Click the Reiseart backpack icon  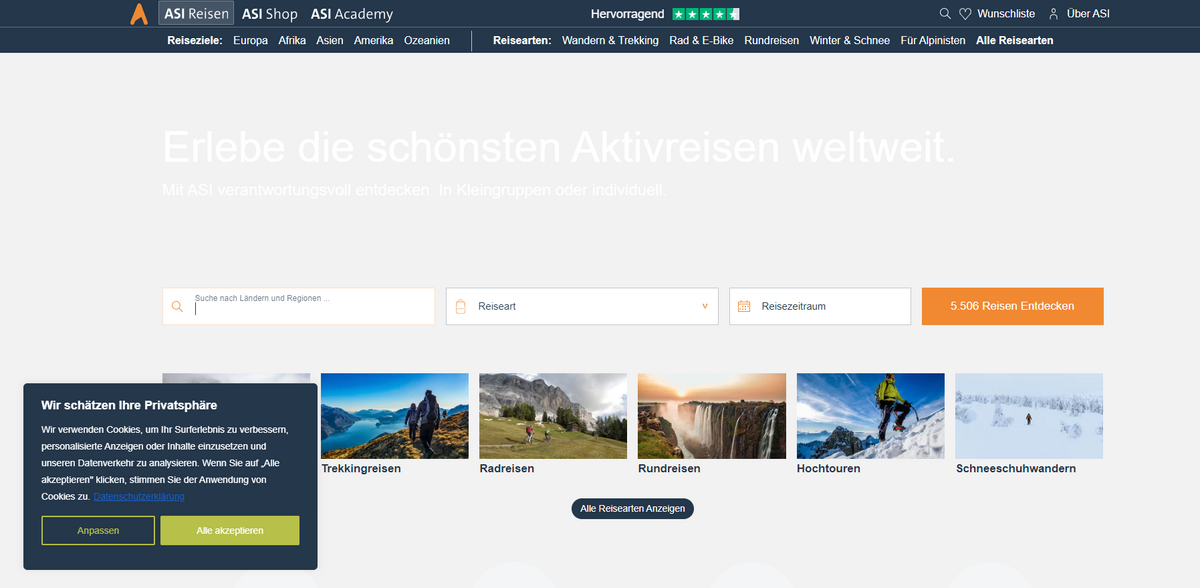click(x=461, y=307)
